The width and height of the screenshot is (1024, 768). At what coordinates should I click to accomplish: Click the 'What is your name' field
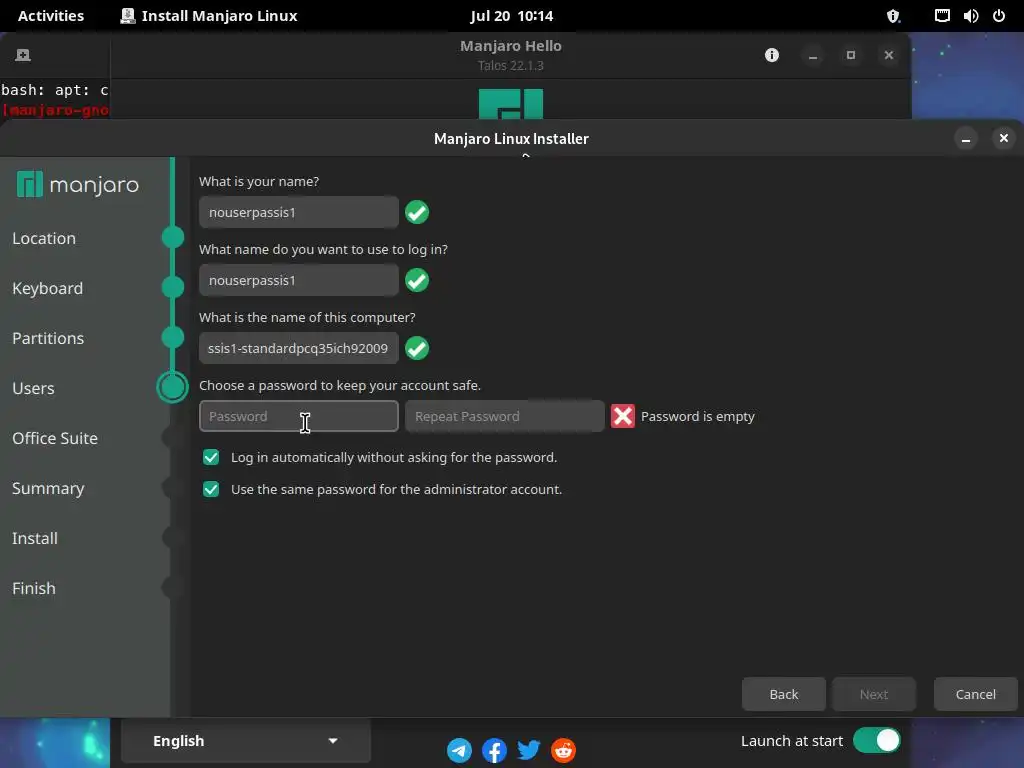pos(299,212)
